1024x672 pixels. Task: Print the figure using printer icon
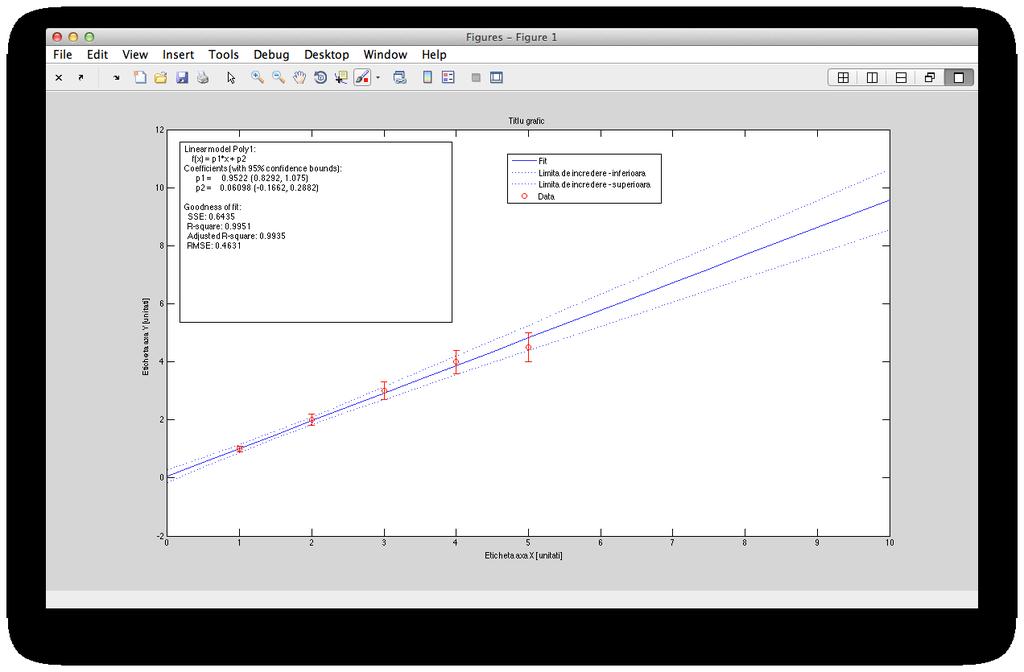(x=203, y=78)
